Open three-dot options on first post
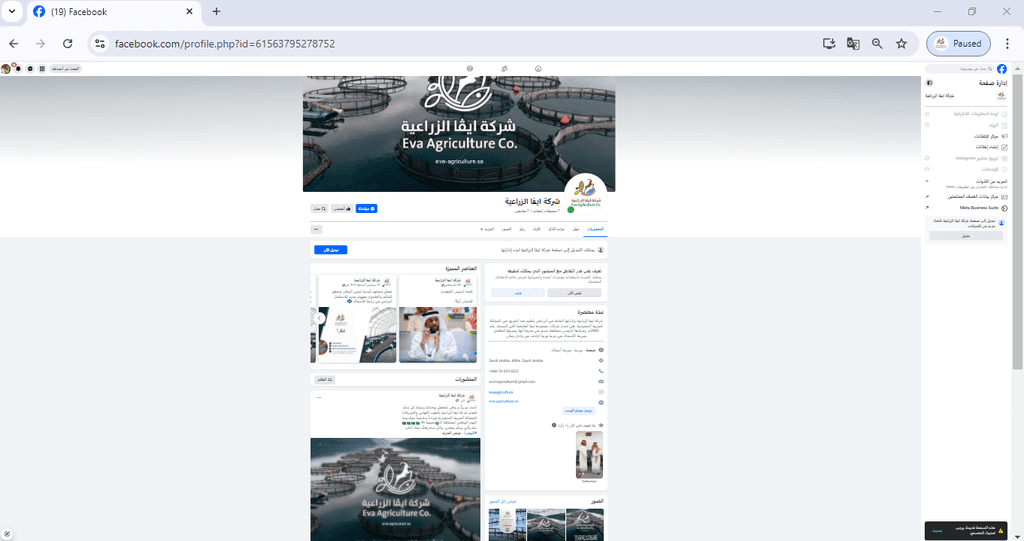This screenshot has height=541, width=1024. (x=319, y=397)
